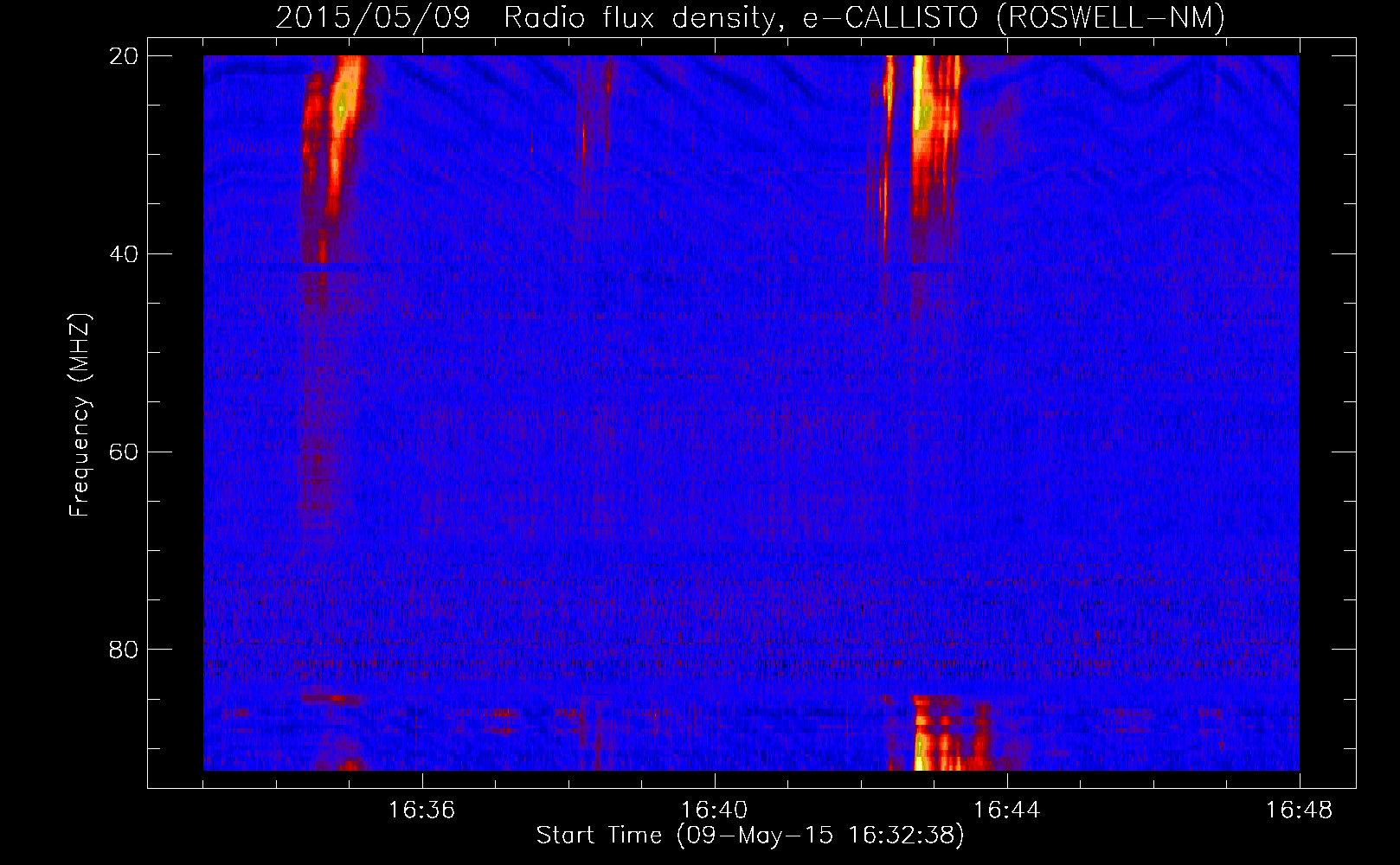This screenshot has height=865, width=1400.
Task: Click the 16:48 time tick label
Action: tap(1300, 811)
